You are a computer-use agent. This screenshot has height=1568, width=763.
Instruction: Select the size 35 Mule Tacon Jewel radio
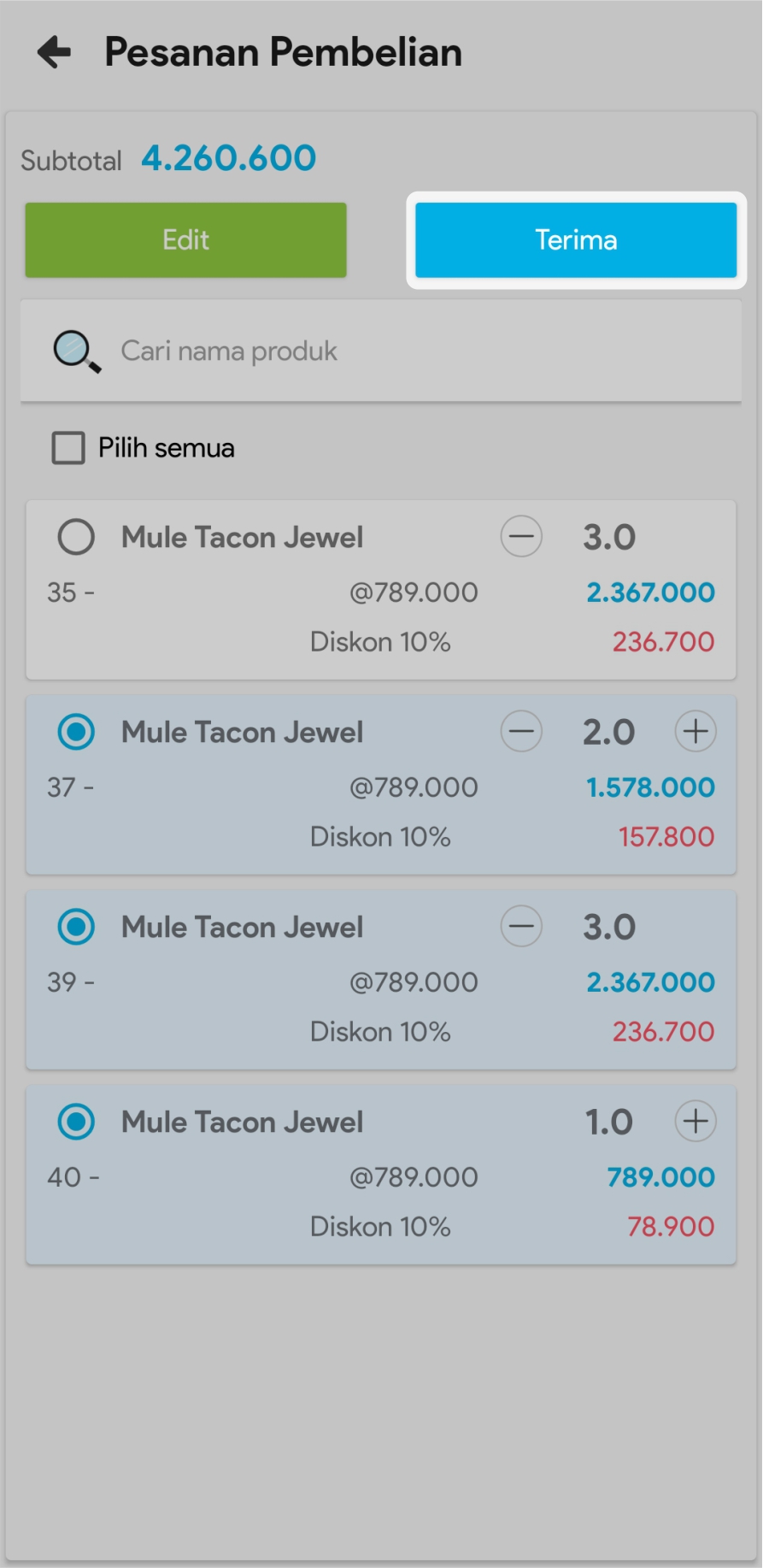click(x=76, y=538)
